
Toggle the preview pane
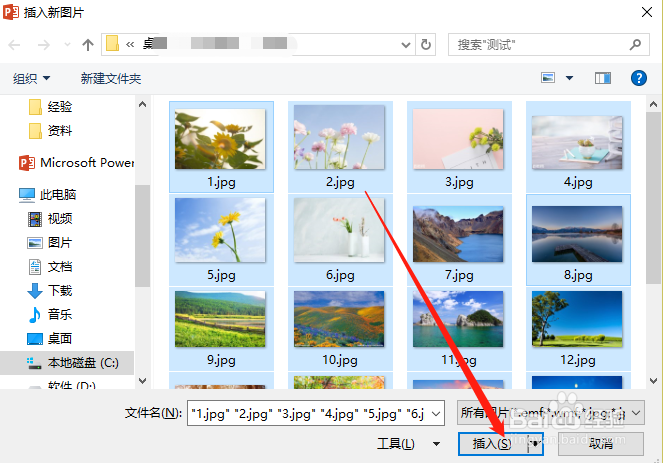(x=603, y=78)
